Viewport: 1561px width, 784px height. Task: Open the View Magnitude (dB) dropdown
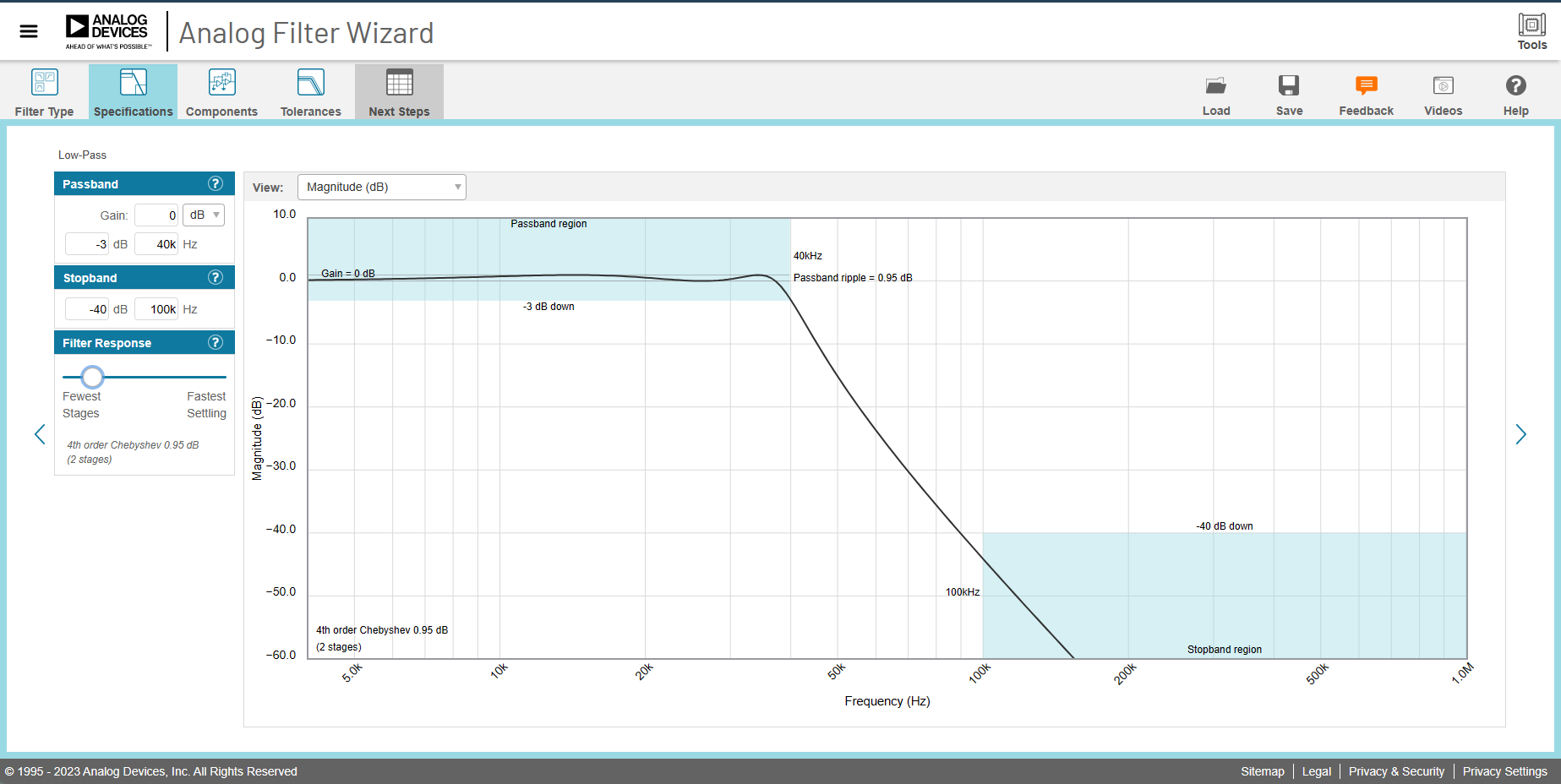[382, 187]
